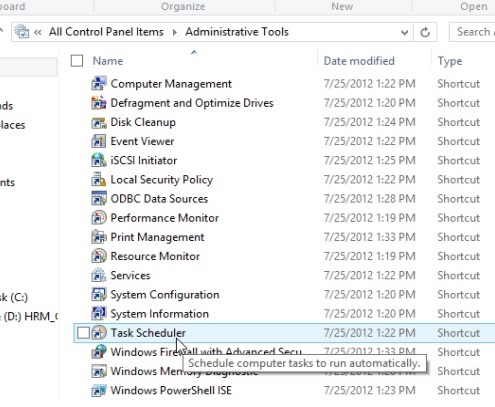Select the Performance Monitor name
This screenshot has width=495, height=407.
[165, 218]
